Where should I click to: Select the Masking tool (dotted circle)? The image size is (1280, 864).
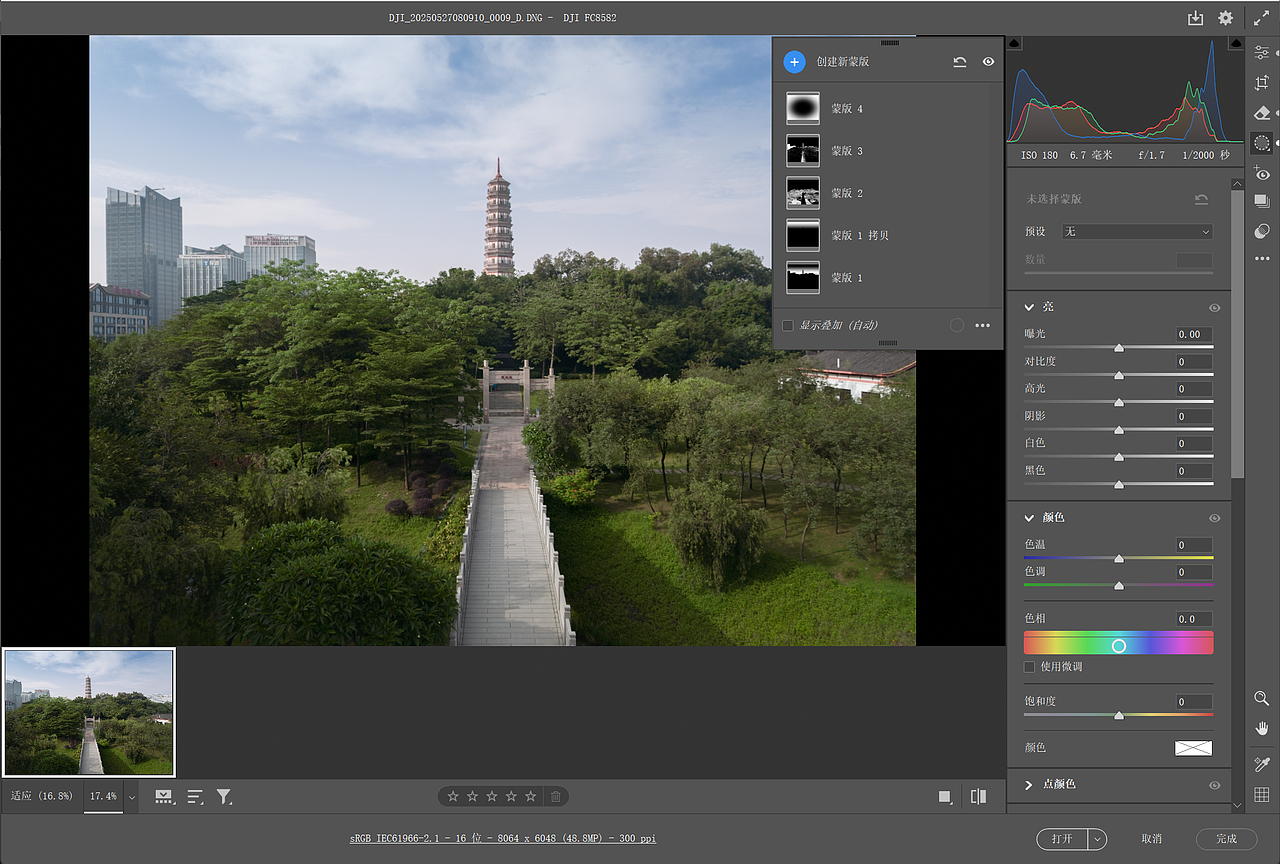point(1262,143)
